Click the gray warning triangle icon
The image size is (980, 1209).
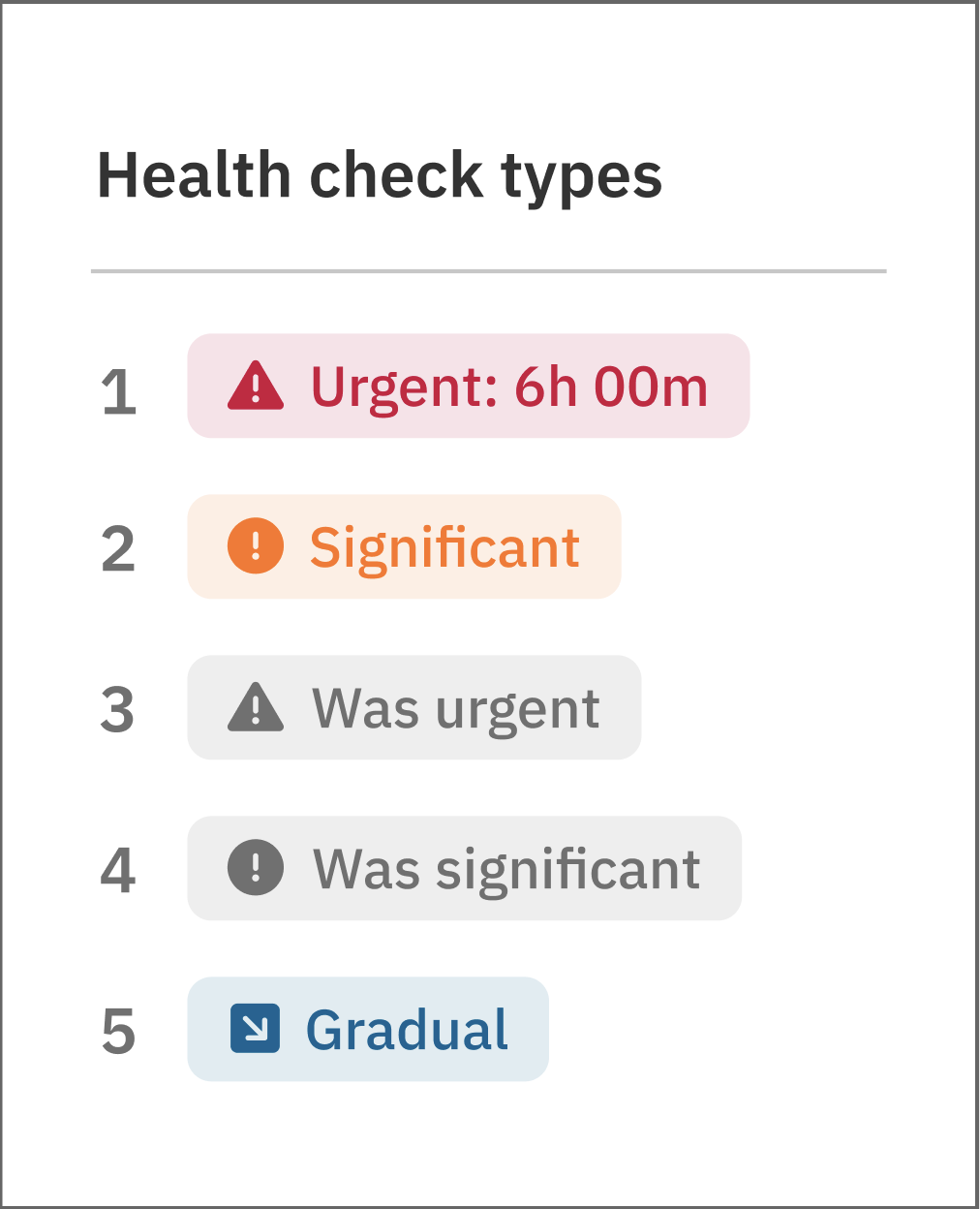[x=256, y=707]
